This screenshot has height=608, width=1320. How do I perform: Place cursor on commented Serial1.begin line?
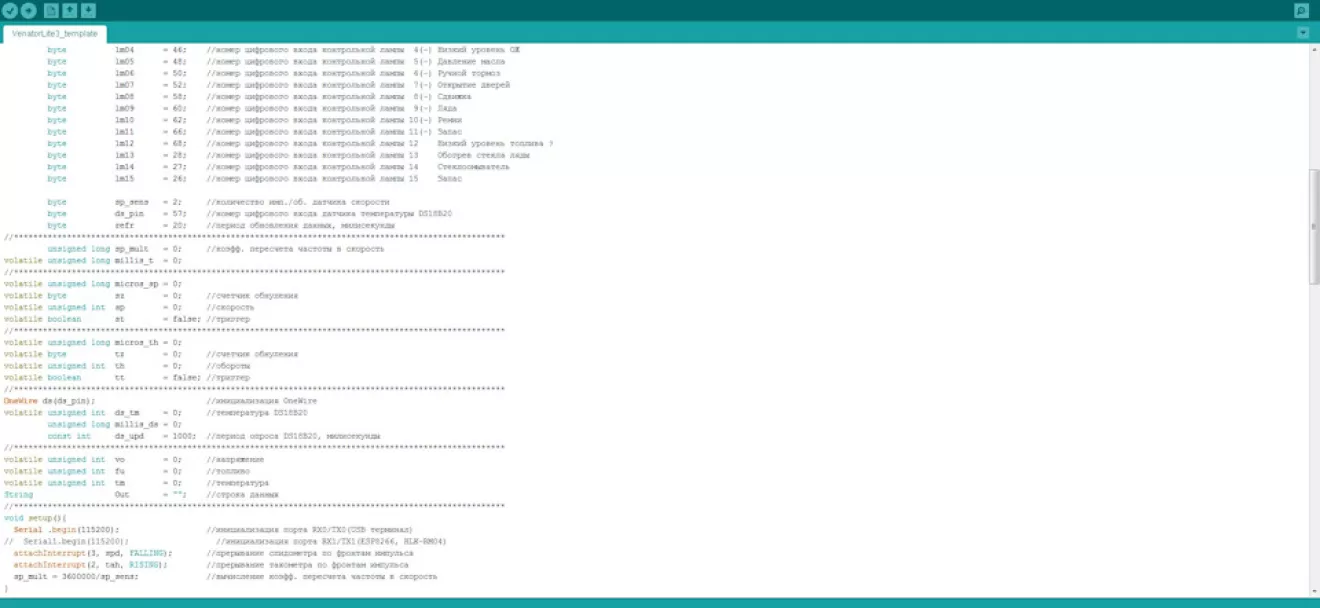(70, 541)
